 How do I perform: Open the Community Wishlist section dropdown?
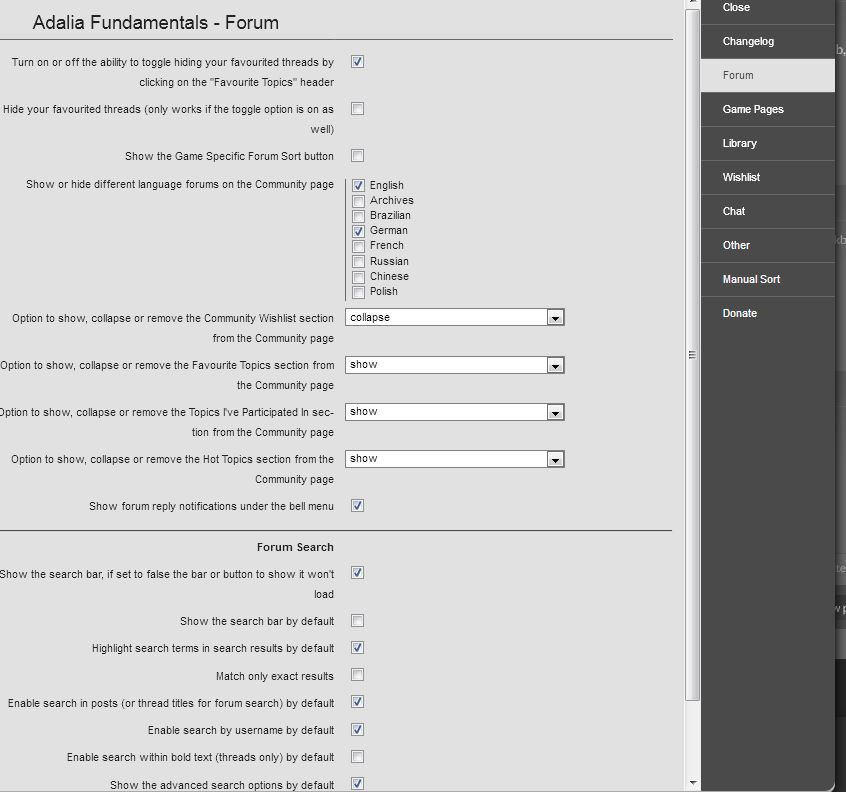[454, 317]
